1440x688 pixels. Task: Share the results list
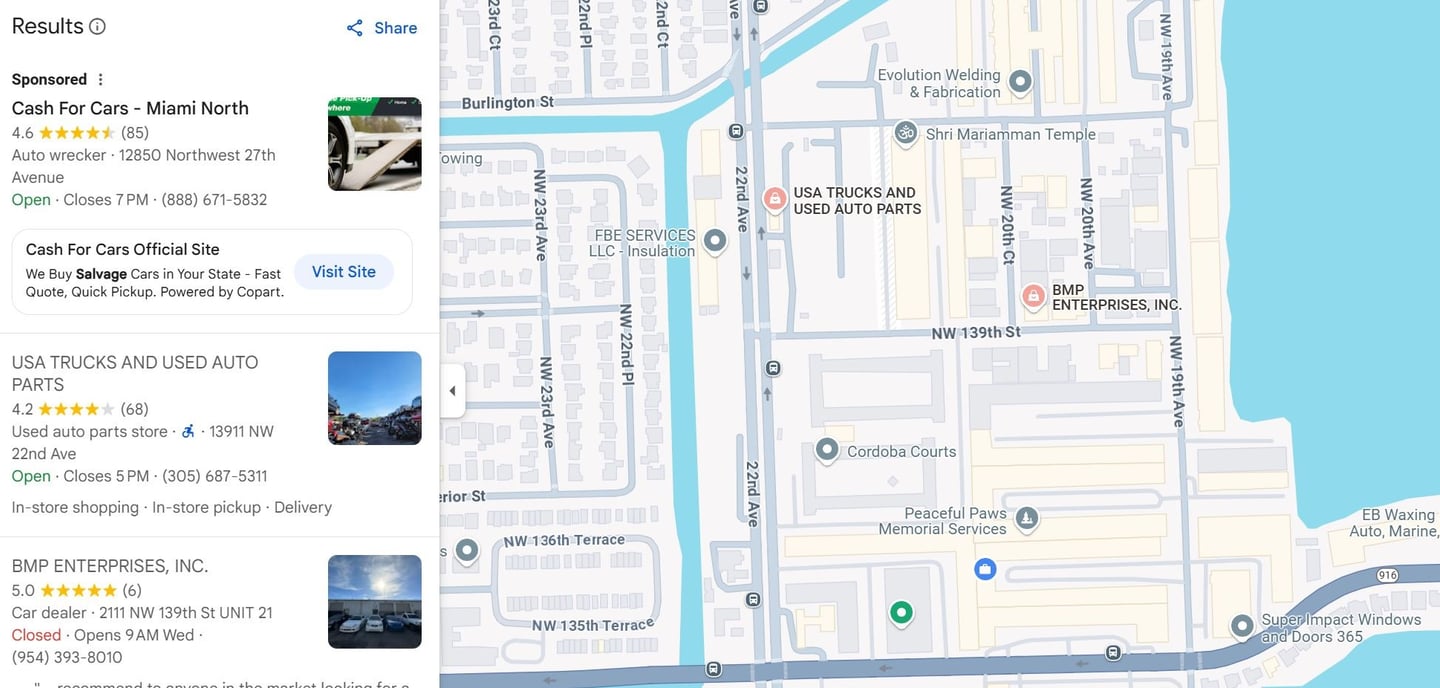point(382,28)
